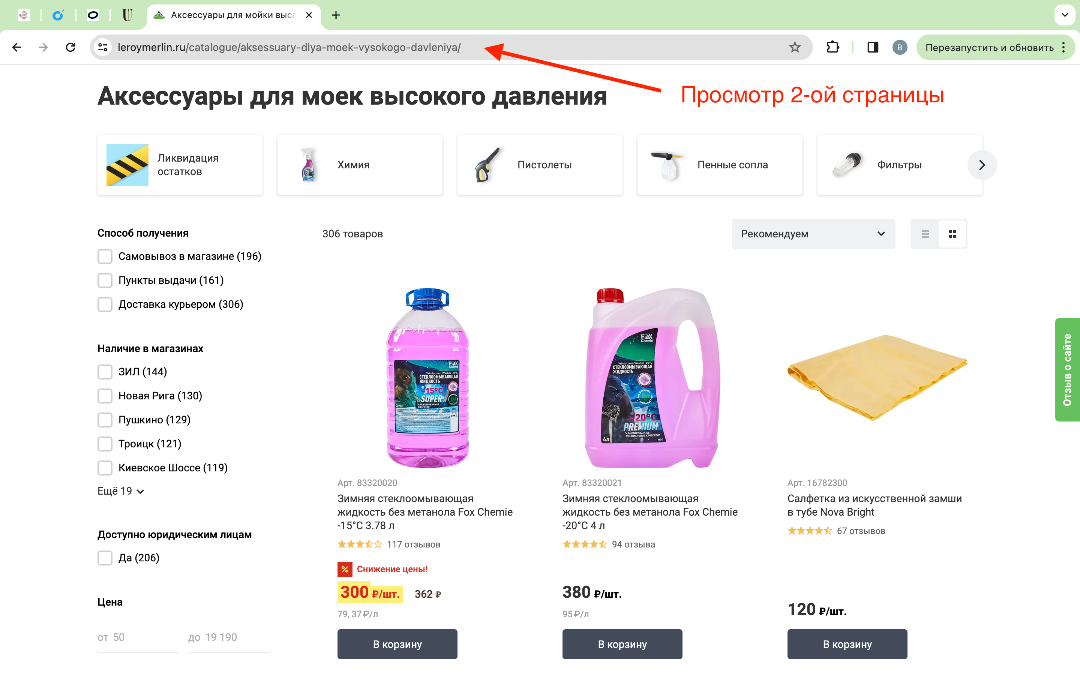Add Nova Bright салфетка to cart
Image resolution: width=1080 pixels, height=675 pixels.
(x=847, y=644)
